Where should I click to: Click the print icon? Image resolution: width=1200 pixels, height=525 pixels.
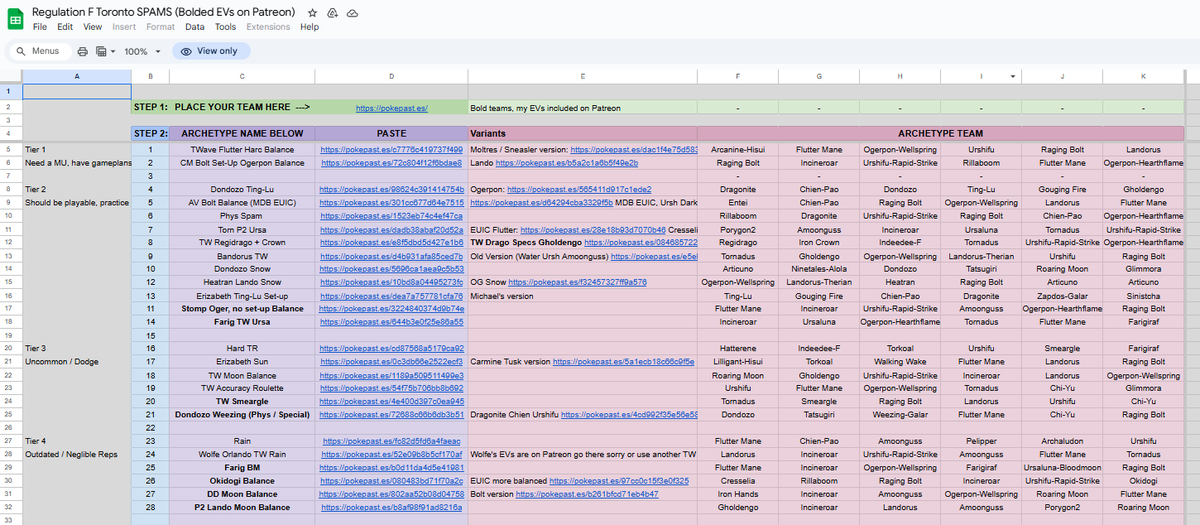point(83,51)
